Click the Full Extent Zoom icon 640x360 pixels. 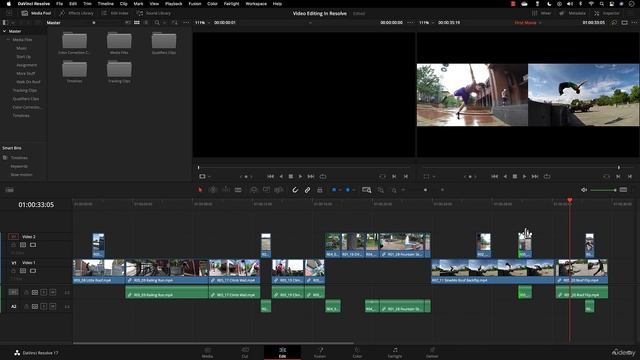(x=367, y=190)
